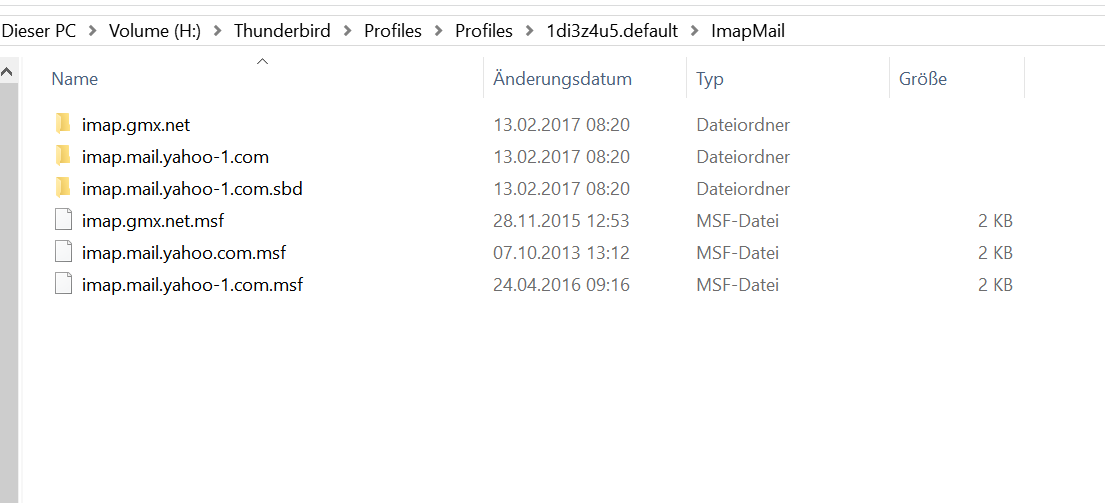Click the imap.mail.yahoo.com.msf file icon
The height and width of the screenshot is (503, 1105).
63,253
